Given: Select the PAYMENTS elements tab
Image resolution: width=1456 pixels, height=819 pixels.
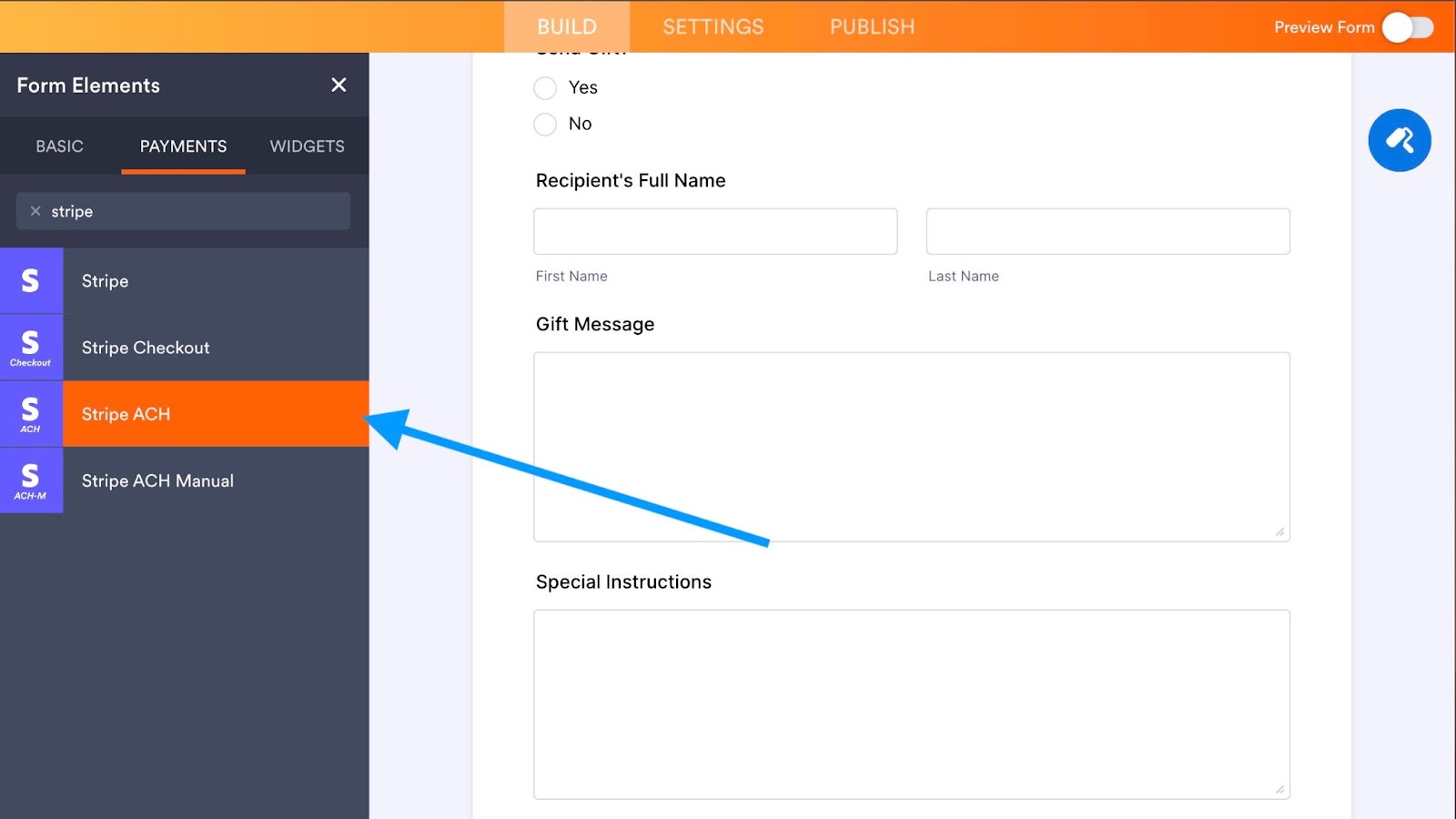Looking at the screenshot, I should coord(183,147).
